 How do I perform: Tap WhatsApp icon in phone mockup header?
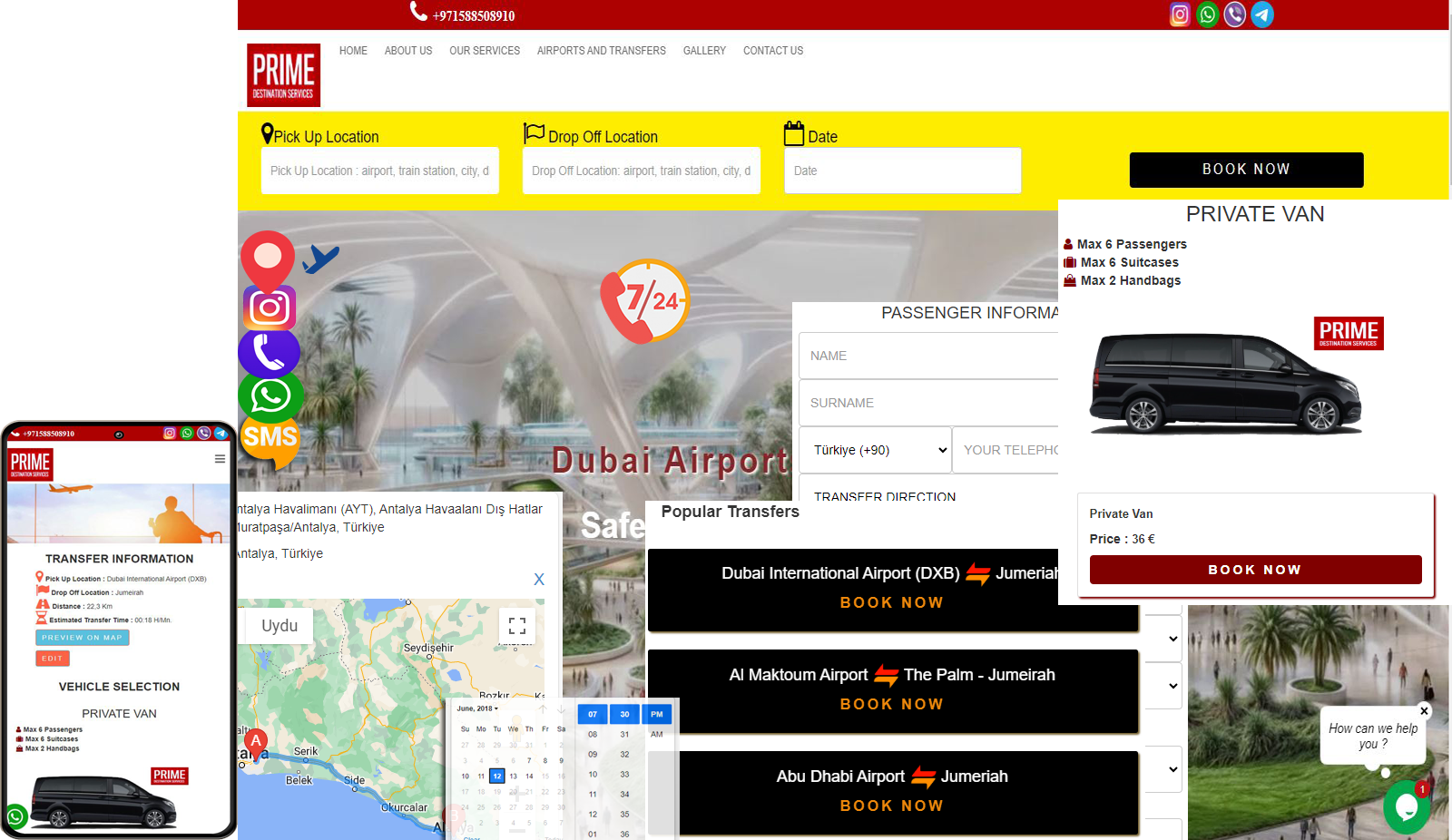tap(187, 434)
